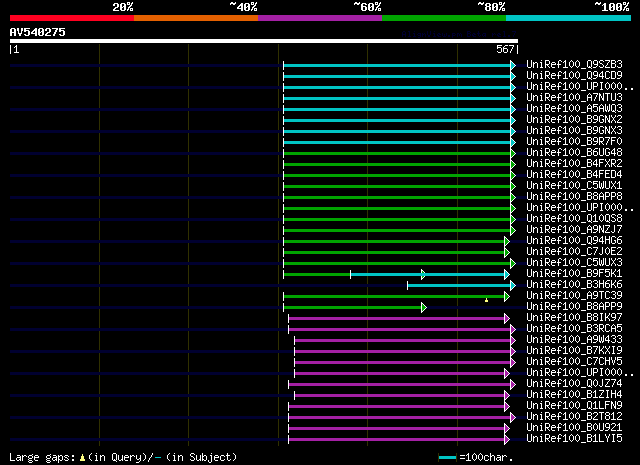
Task: Click the orange ~40% identity legend segment
Action: 196,18
